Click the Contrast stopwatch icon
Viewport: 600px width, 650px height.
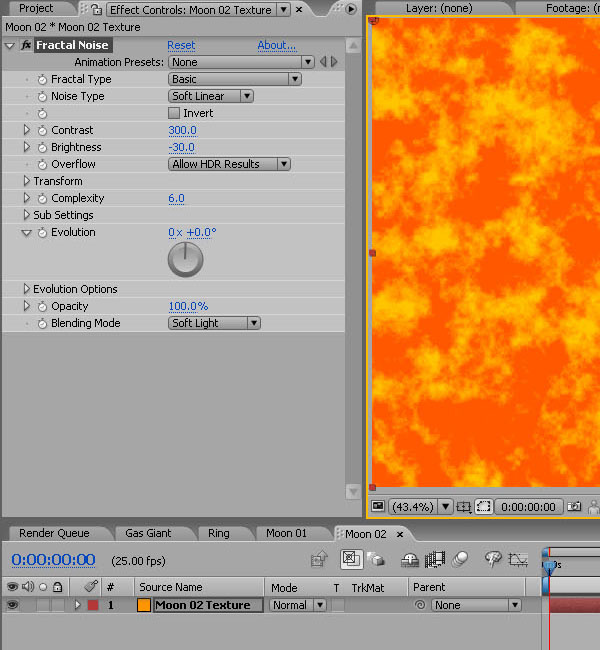tap(42, 130)
